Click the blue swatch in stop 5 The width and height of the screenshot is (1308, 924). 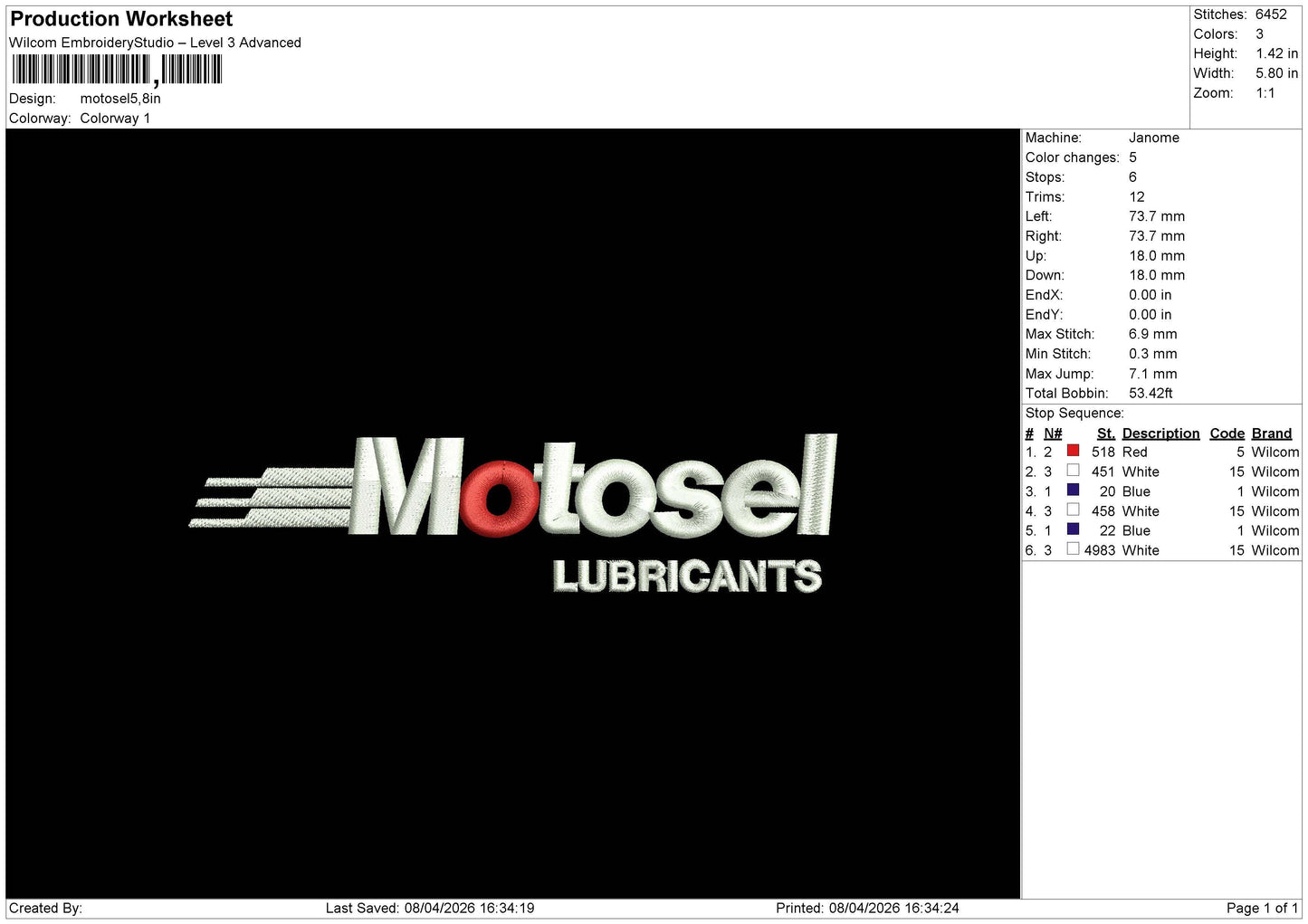pos(1073,529)
